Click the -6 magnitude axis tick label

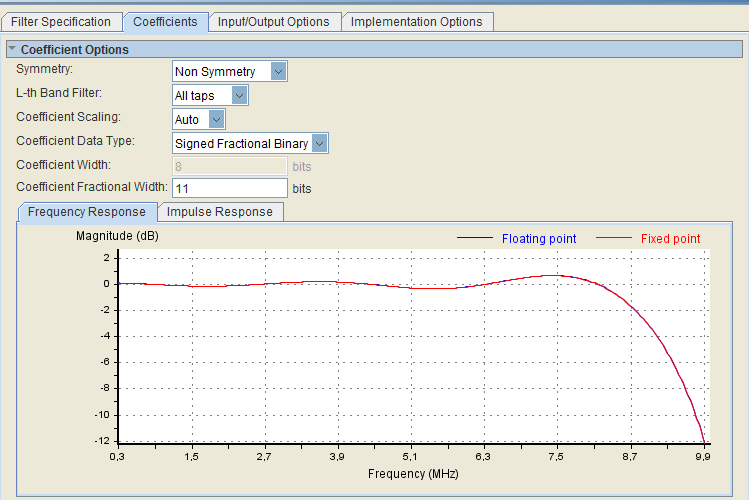105,362
